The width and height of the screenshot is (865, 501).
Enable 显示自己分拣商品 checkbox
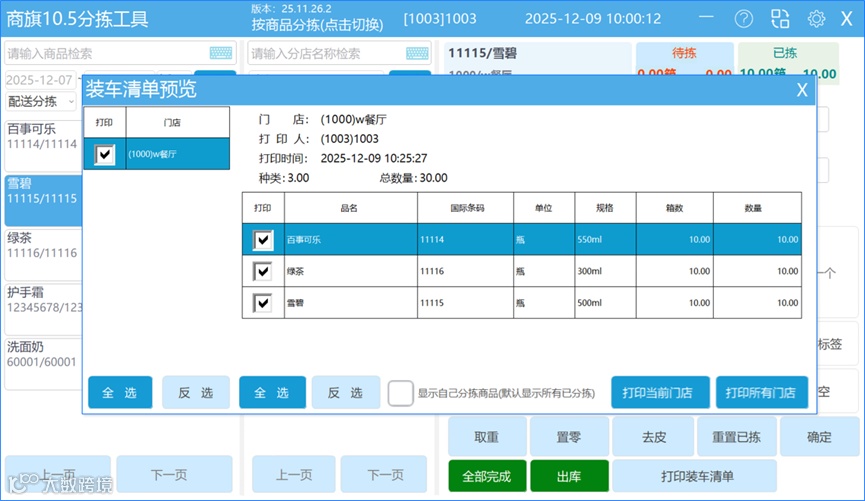[401, 393]
